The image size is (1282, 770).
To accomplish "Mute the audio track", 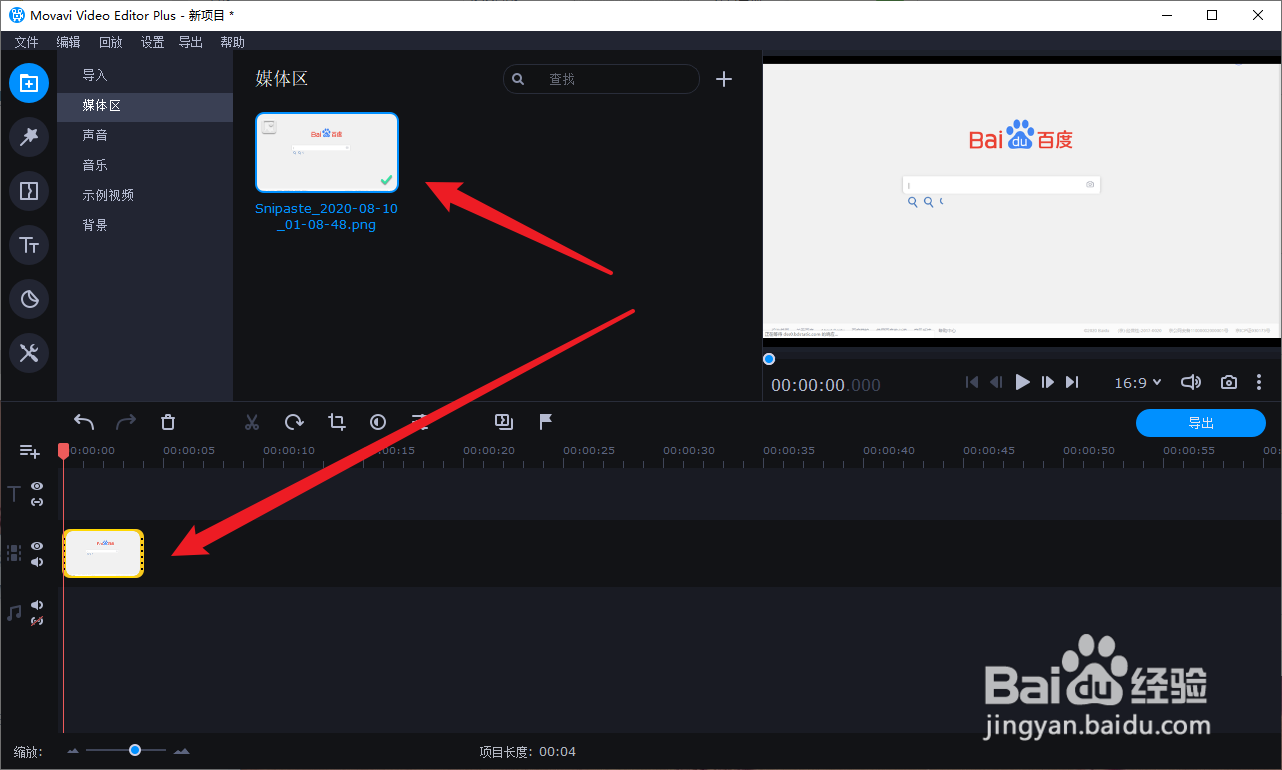I will (37, 605).
